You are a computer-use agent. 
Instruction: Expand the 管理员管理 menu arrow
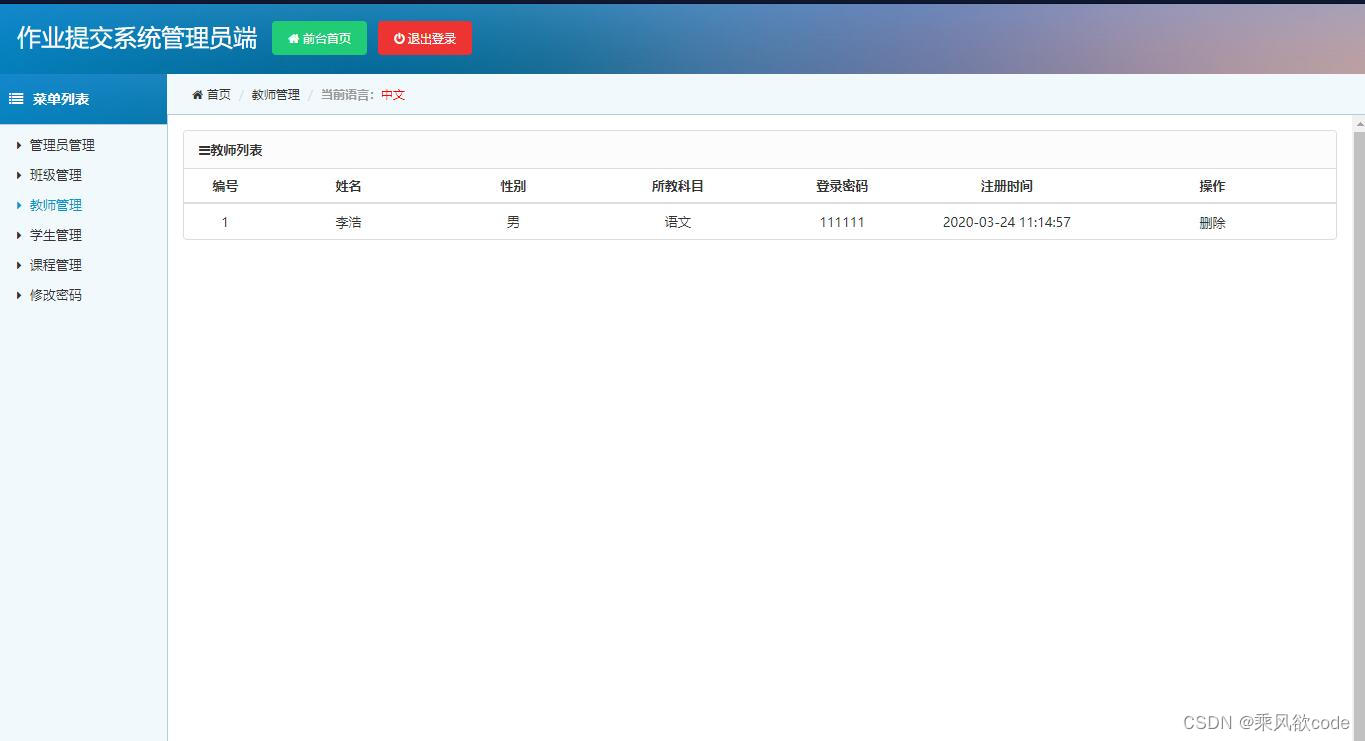[x=18, y=145]
